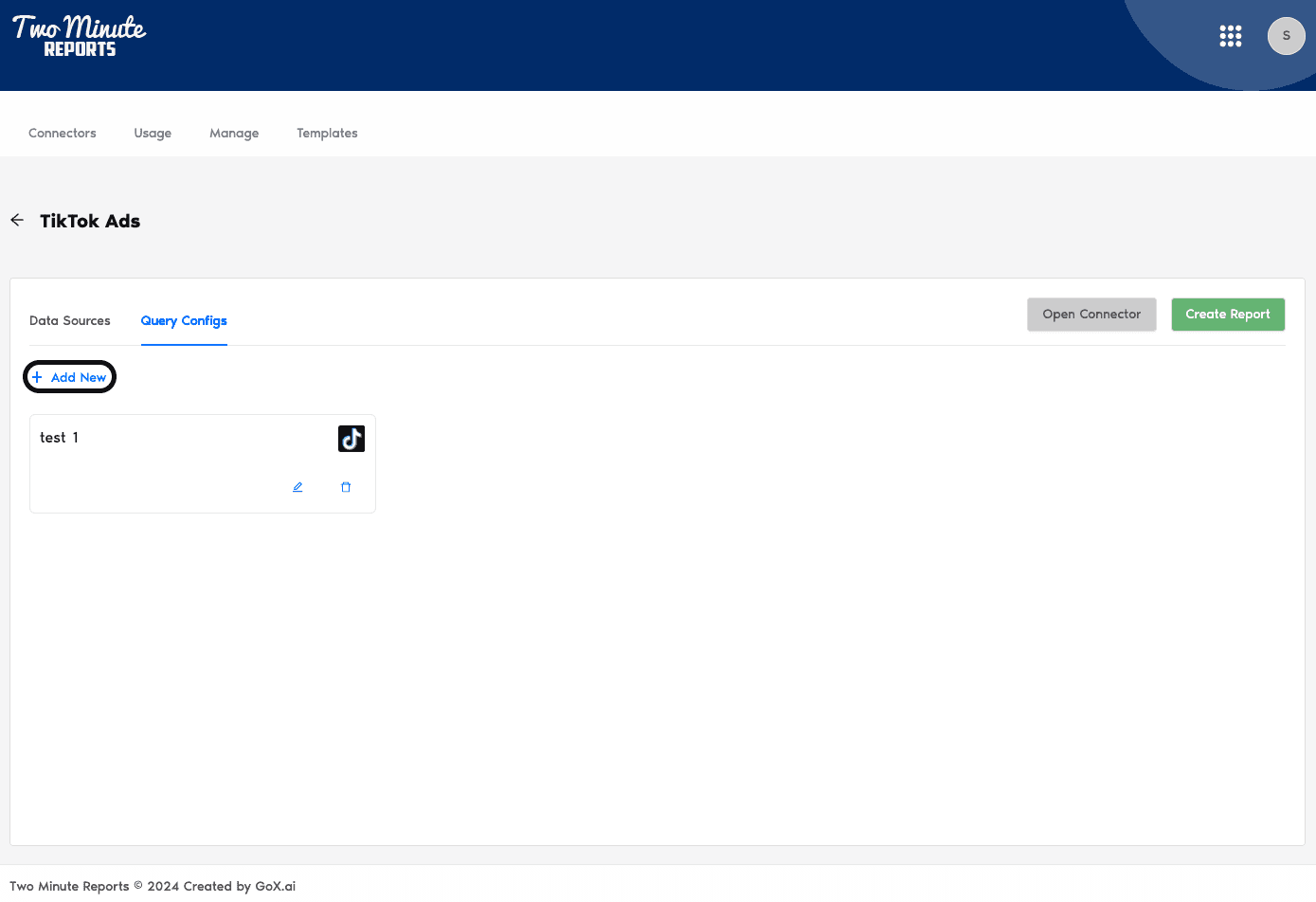Screen dimensions: 1316x902
Task: Click the TikTok logo on test 1 card
Action: click(x=352, y=439)
